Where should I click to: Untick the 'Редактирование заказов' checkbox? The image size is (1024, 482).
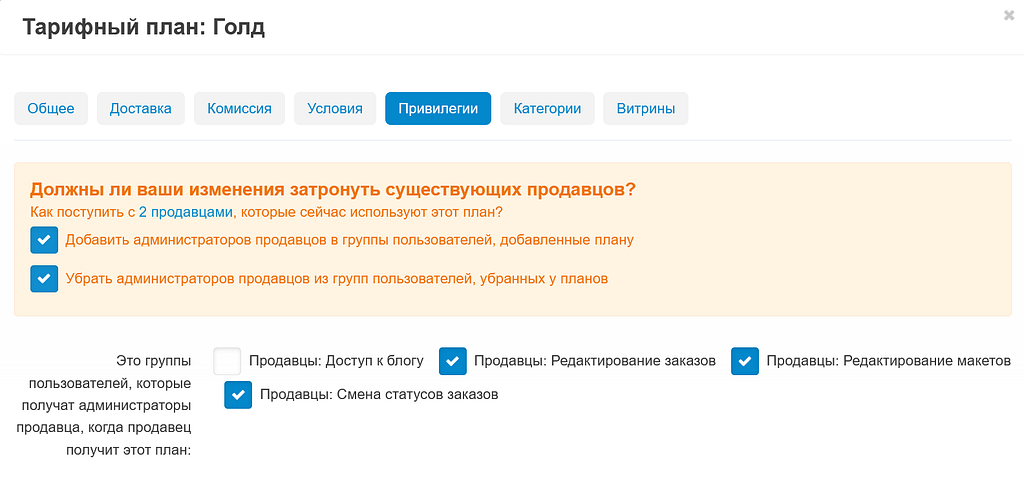click(453, 361)
